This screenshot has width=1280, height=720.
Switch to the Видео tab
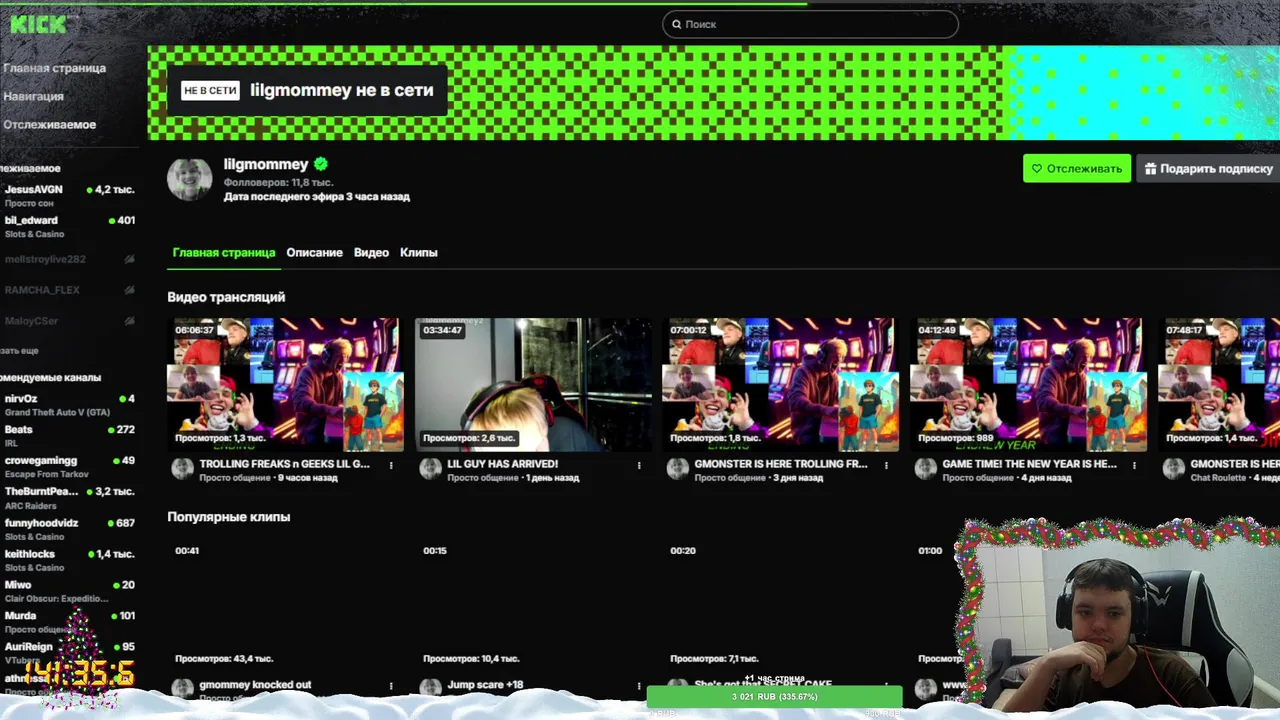pyautogui.click(x=371, y=253)
